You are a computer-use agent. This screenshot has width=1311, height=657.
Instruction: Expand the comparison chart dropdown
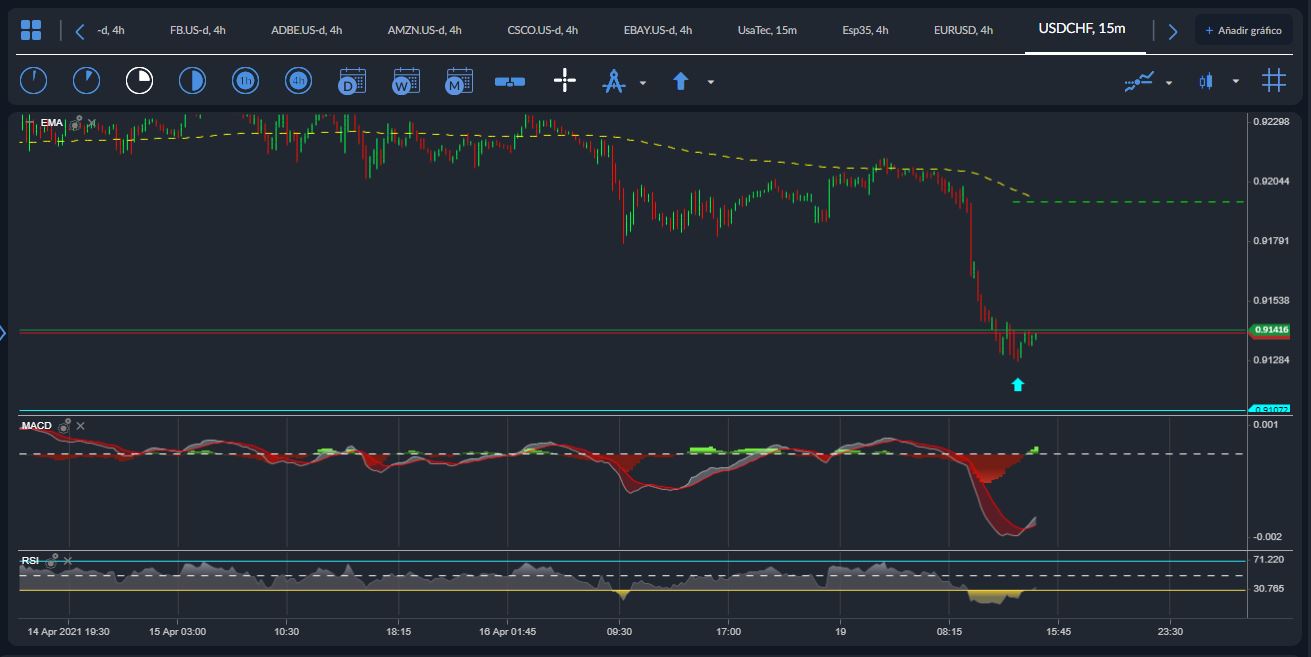tap(1168, 81)
